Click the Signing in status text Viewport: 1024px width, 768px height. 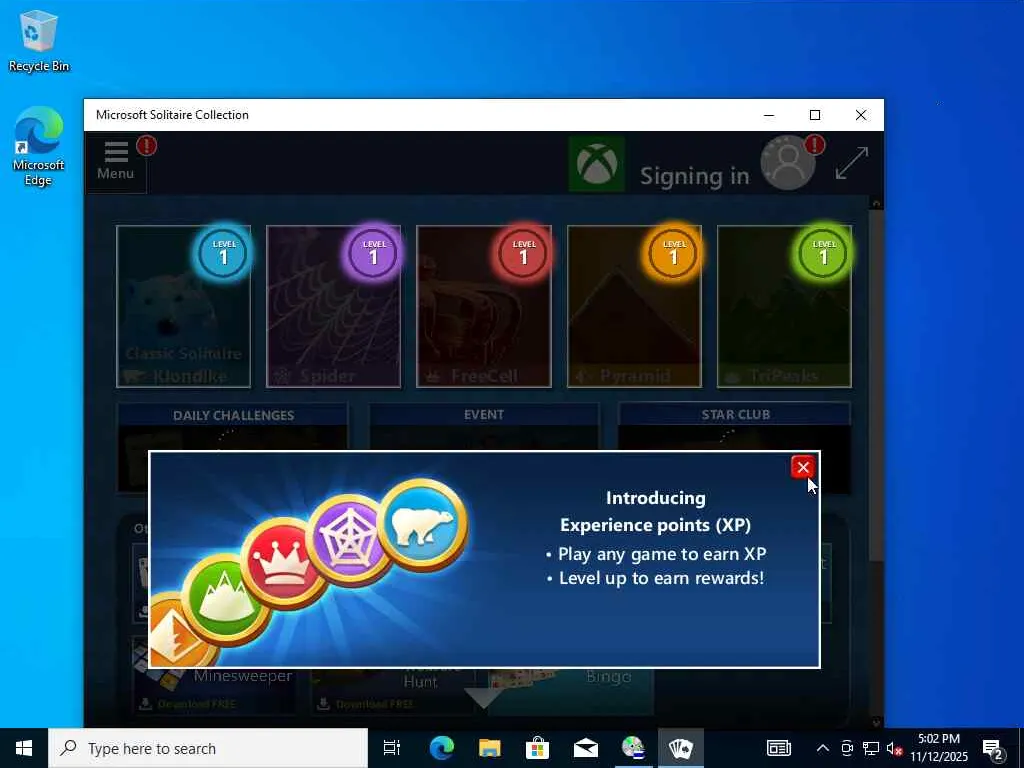[x=694, y=176]
